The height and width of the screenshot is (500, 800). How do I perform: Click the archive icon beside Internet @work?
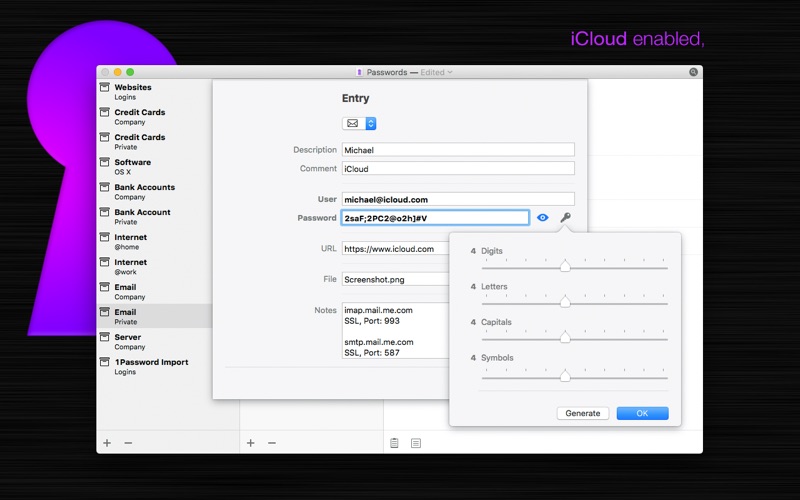pos(104,262)
